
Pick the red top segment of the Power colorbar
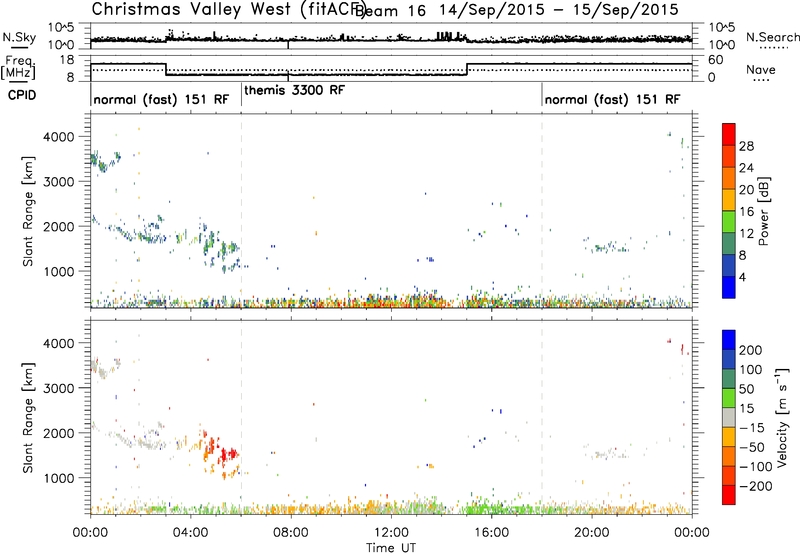tap(729, 134)
